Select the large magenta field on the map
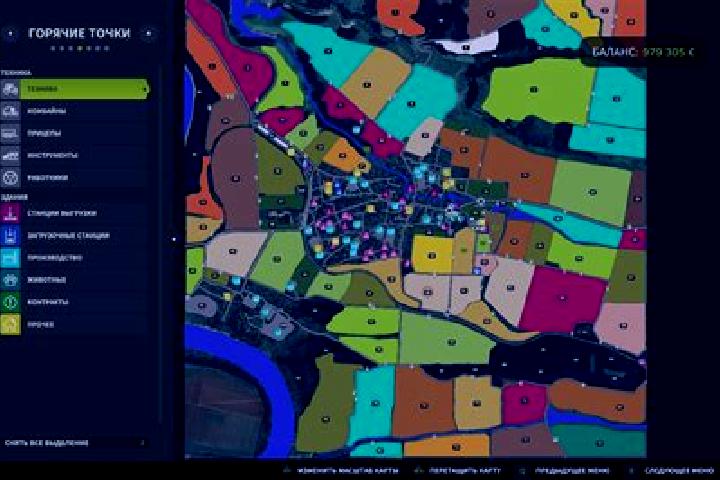 click(x=563, y=299)
